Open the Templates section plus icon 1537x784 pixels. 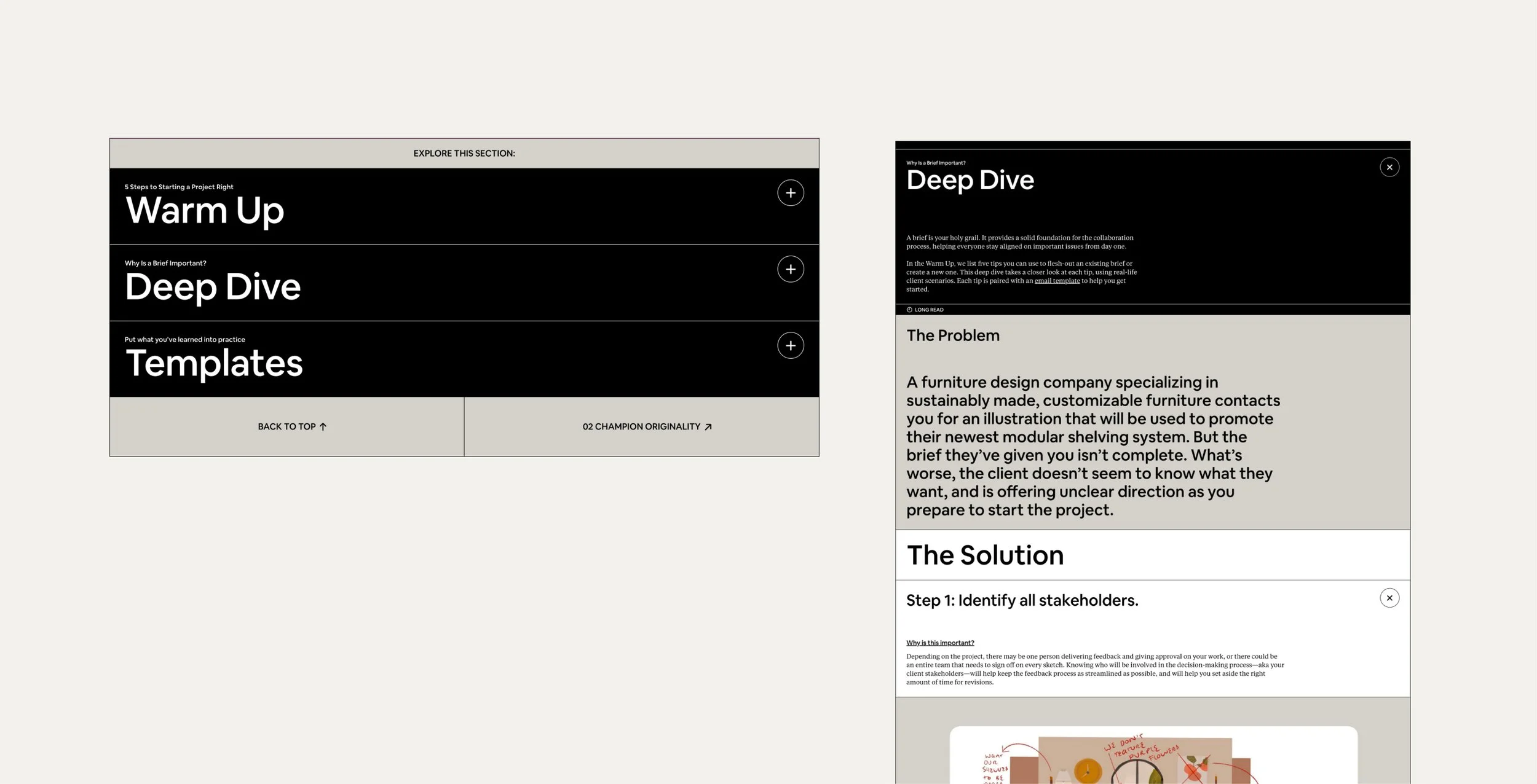790,345
